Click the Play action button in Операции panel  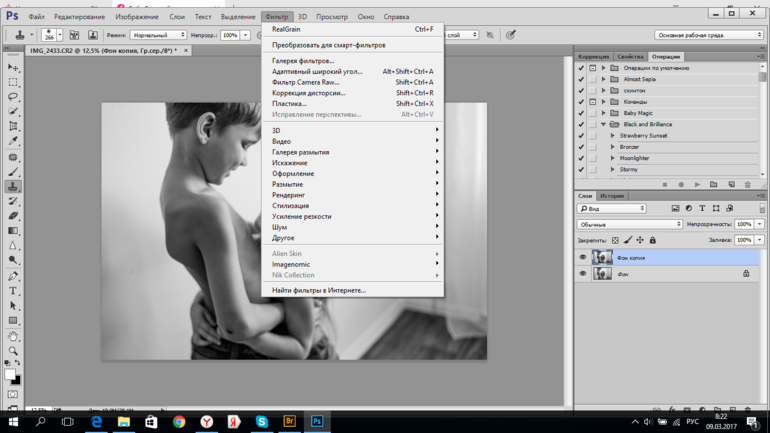[697, 185]
